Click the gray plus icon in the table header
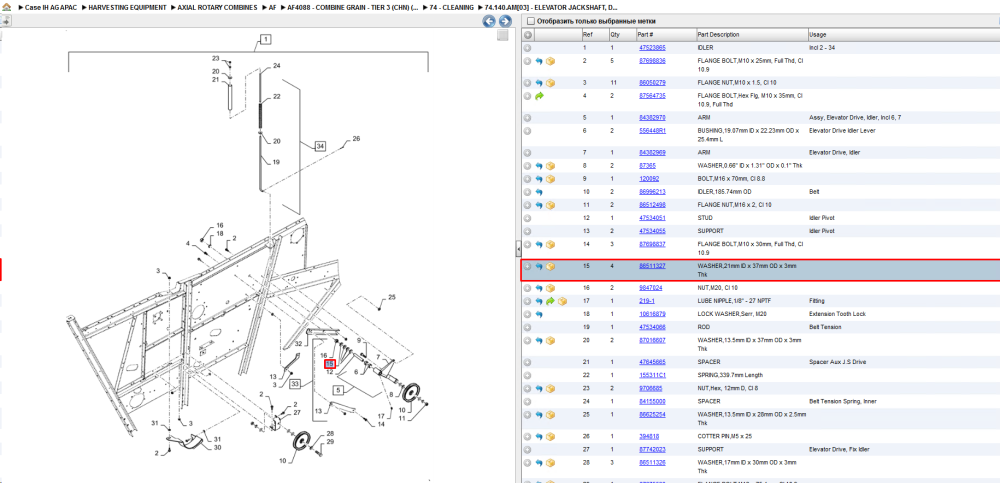Viewport: 1000px width, 483px height. 528,34
